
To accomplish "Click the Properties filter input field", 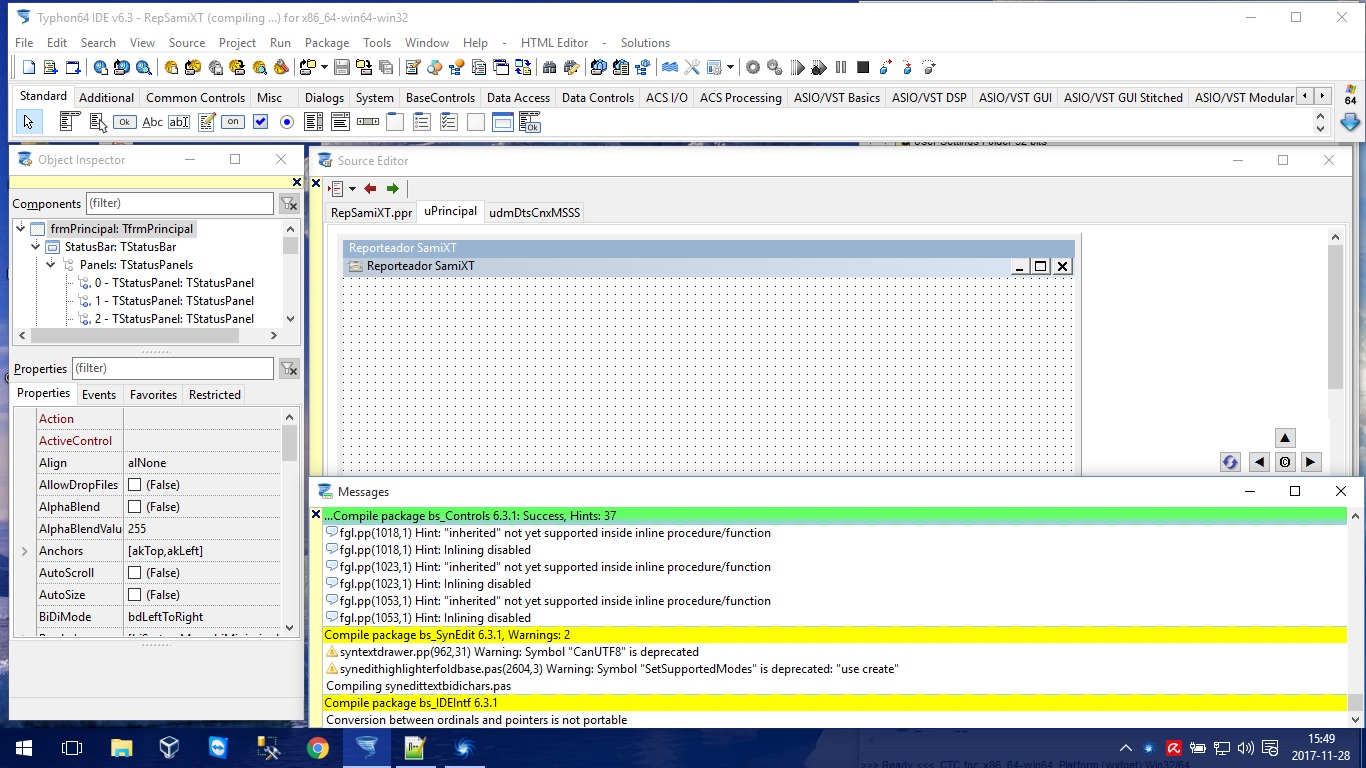I will pos(172,368).
